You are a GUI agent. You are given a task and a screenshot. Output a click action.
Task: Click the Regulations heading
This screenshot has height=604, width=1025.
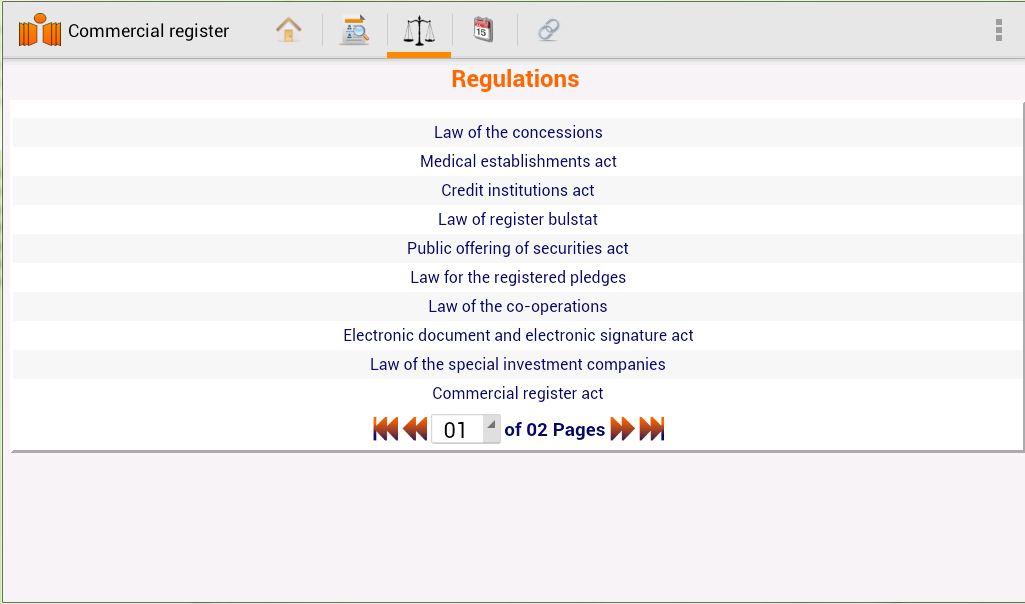pos(515,78)
